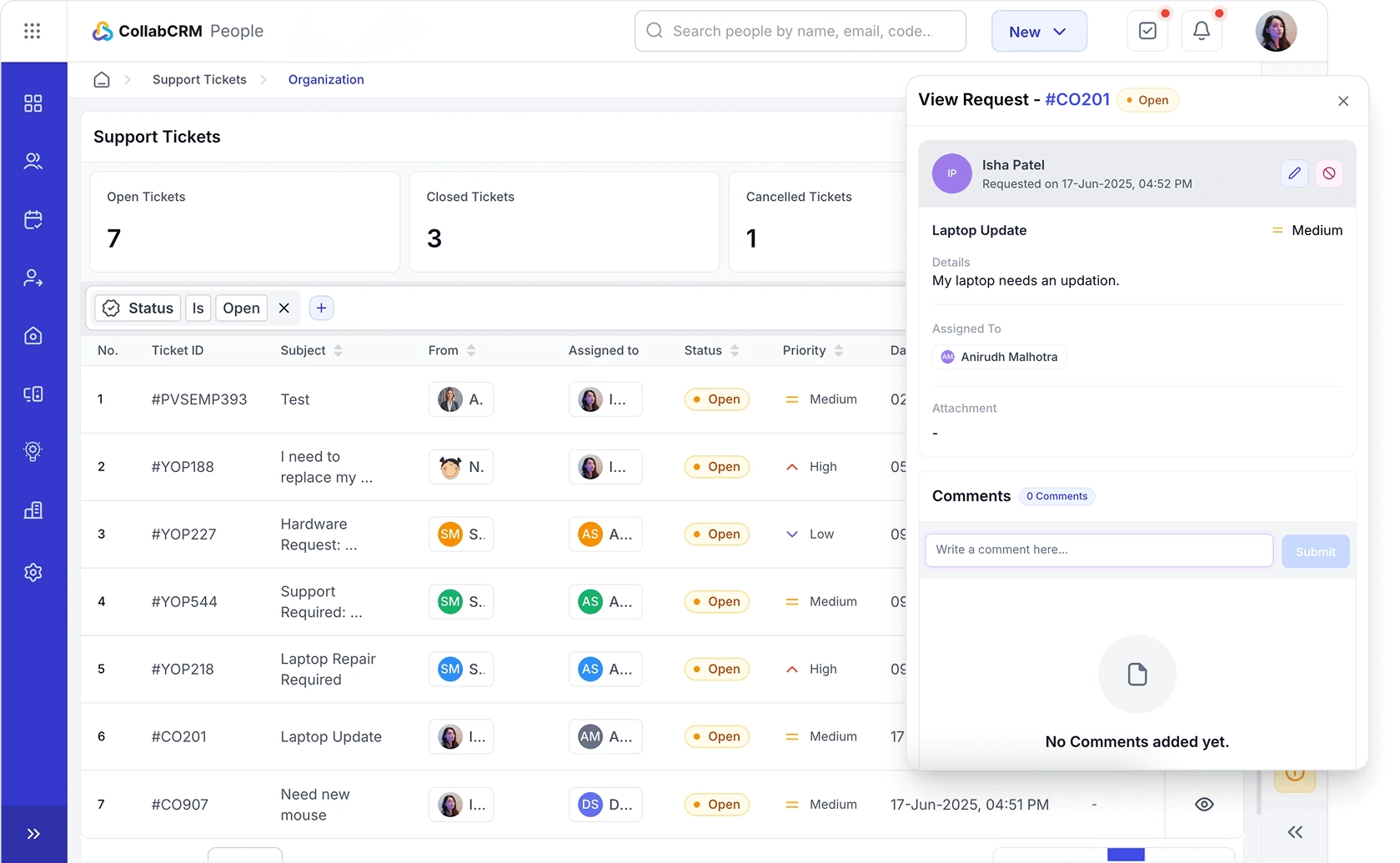Reject the request with the prohibition icon
1400x863 pixels.
point(1329,173)
